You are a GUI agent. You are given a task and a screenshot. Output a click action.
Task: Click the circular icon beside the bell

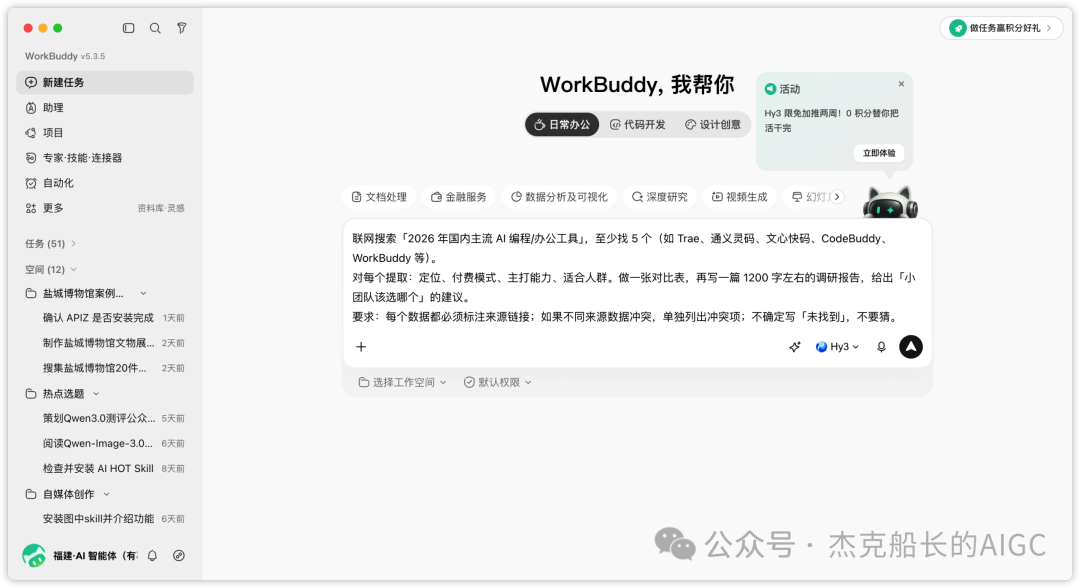(x=179, y=556)
